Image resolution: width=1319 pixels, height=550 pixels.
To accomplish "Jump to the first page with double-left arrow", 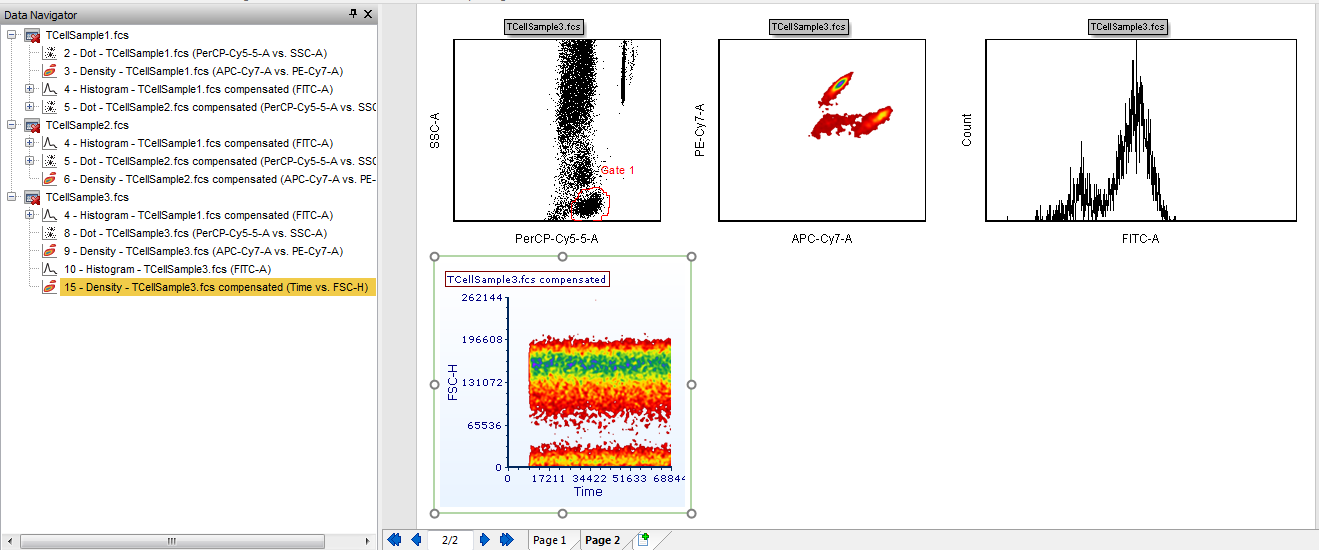I will click(x=393, y=540).
